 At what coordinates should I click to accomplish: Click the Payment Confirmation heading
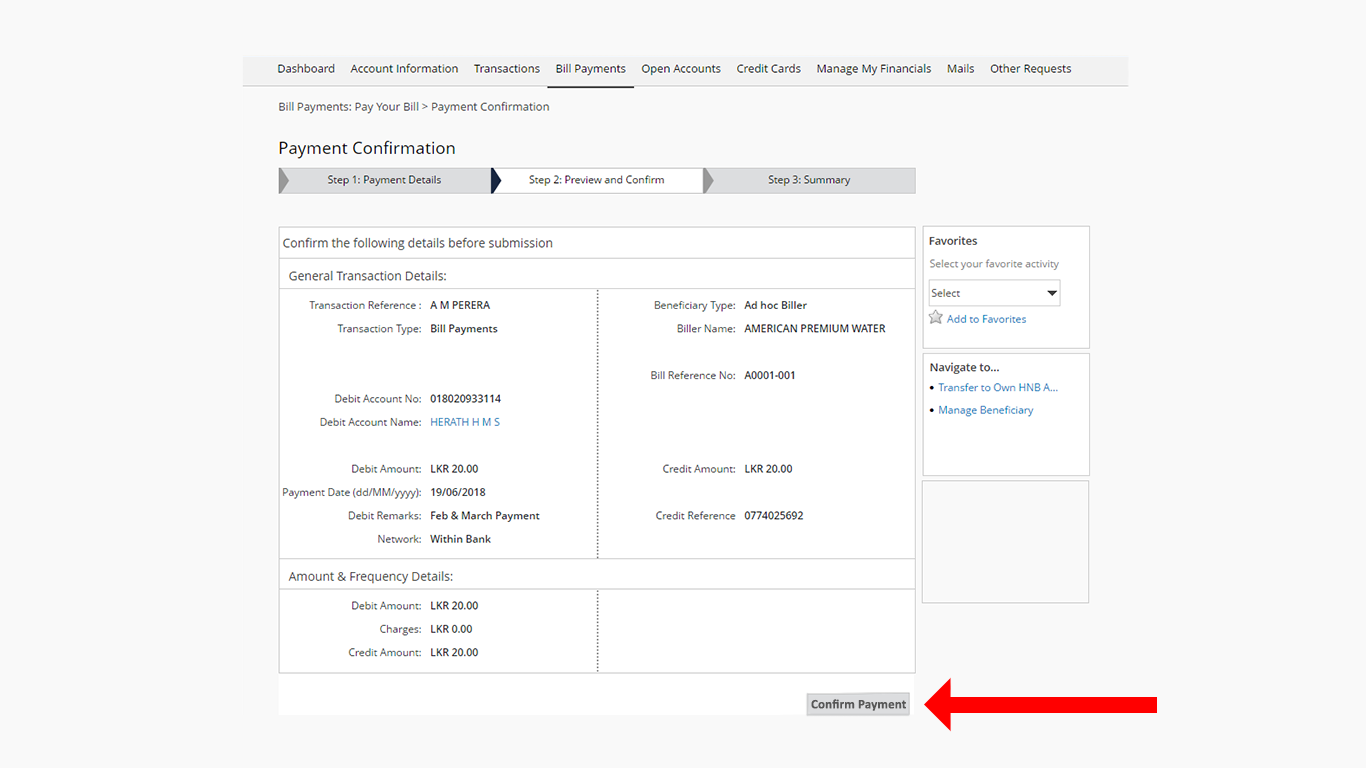[x=367, y=148]
